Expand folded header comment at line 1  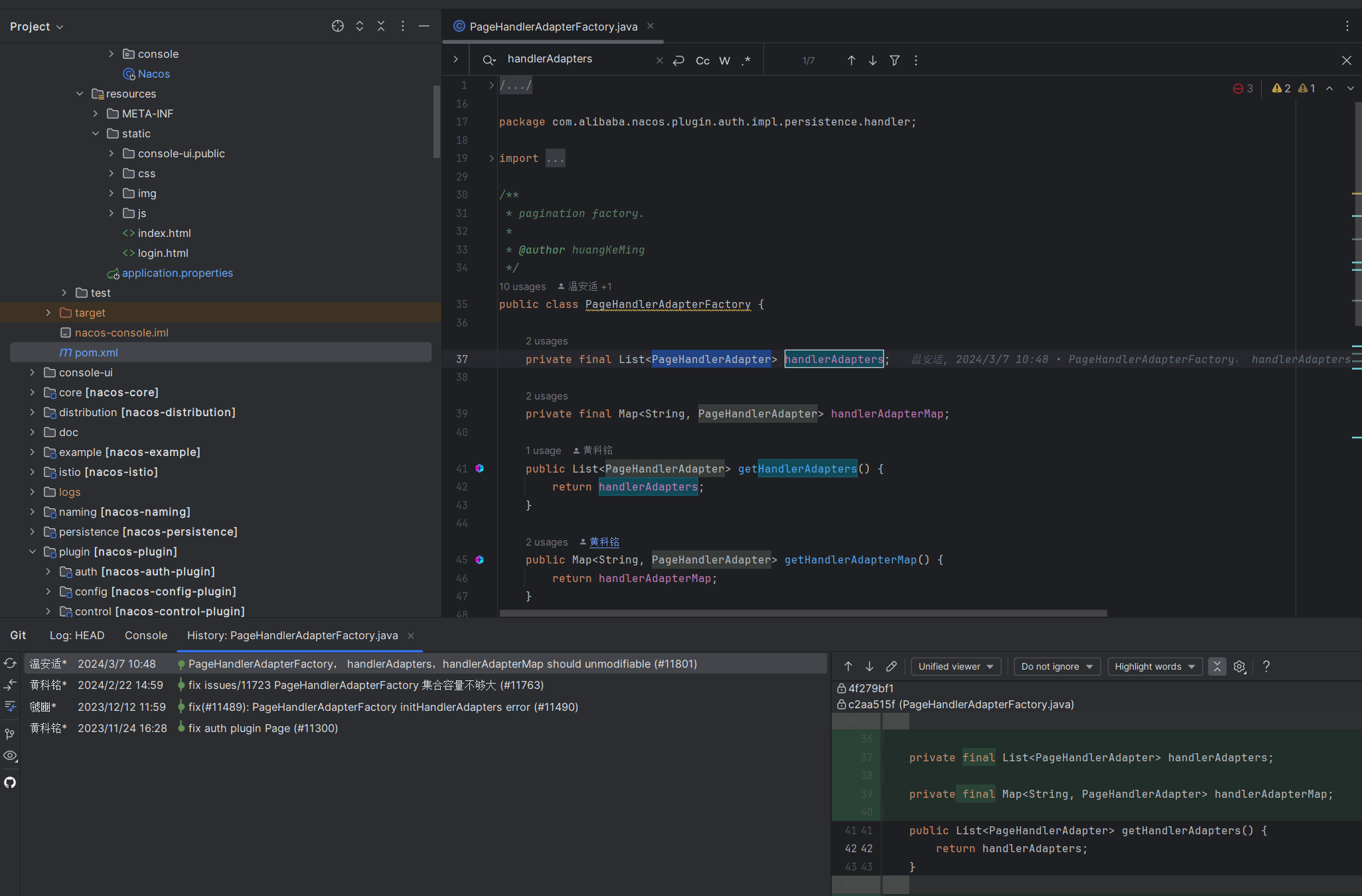coord(491,85)
